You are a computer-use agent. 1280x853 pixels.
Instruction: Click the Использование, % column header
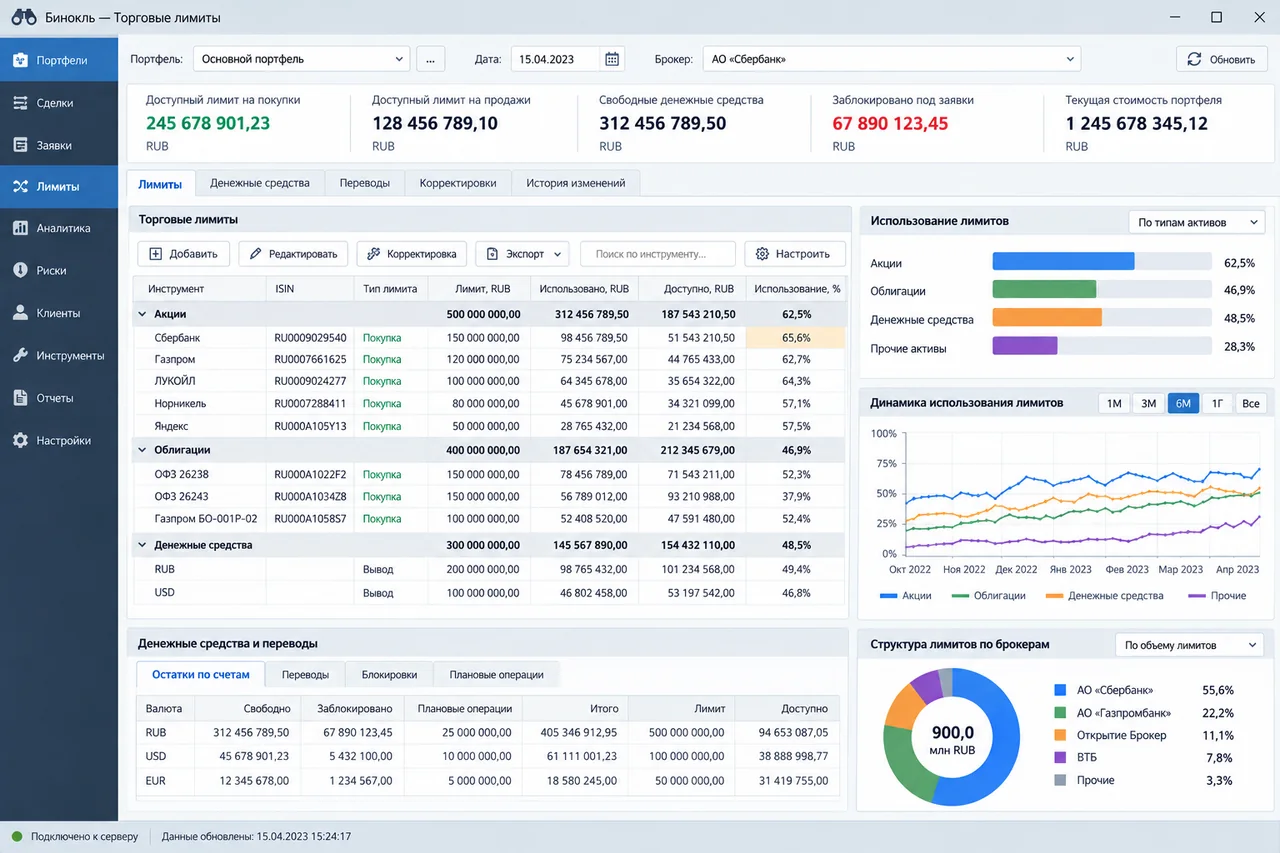pyautogui.click(x=796, y=289)
